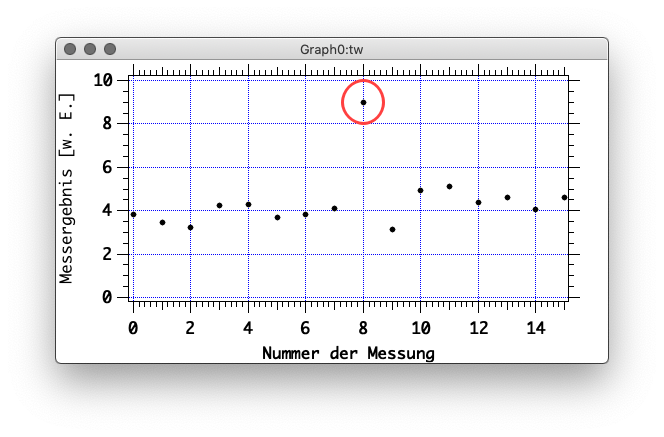
Task: Click tick label 10 on the horizontal axis
Action: click(421, 328)
